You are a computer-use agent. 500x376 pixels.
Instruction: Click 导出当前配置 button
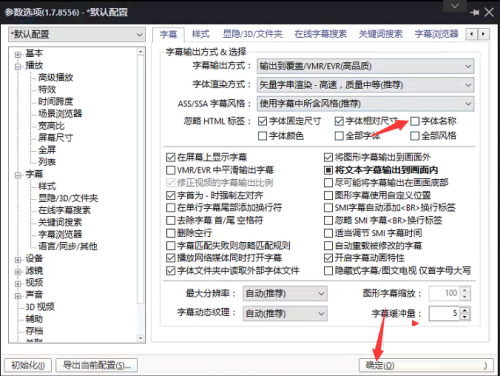point(97,365)
